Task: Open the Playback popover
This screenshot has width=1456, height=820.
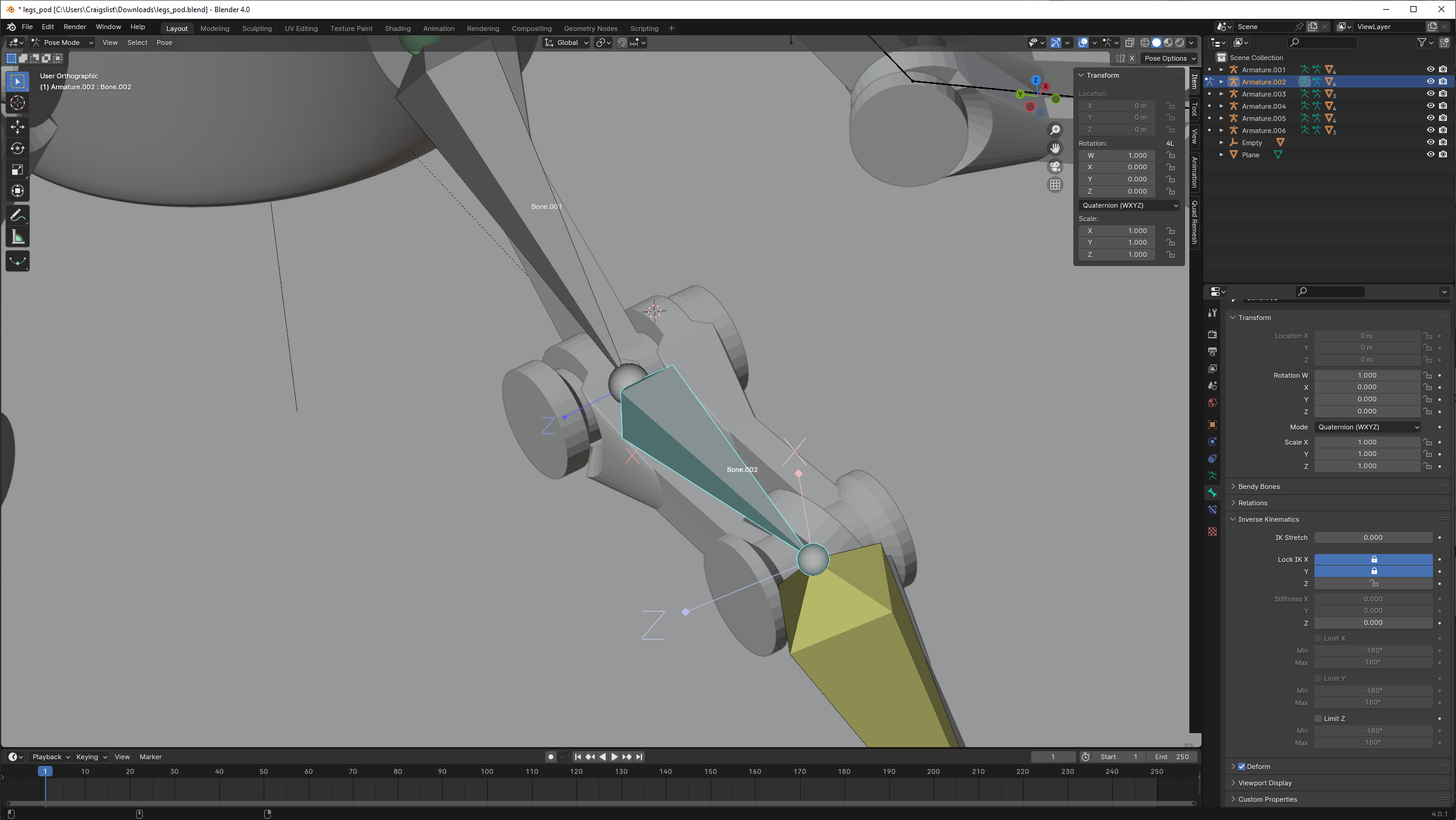Action: 50,757
